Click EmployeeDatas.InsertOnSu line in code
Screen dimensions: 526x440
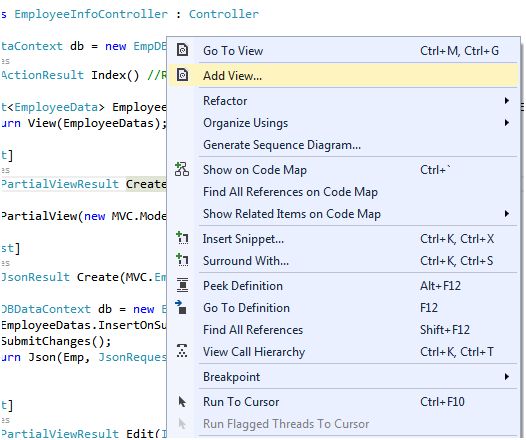[x=84, y=325]
